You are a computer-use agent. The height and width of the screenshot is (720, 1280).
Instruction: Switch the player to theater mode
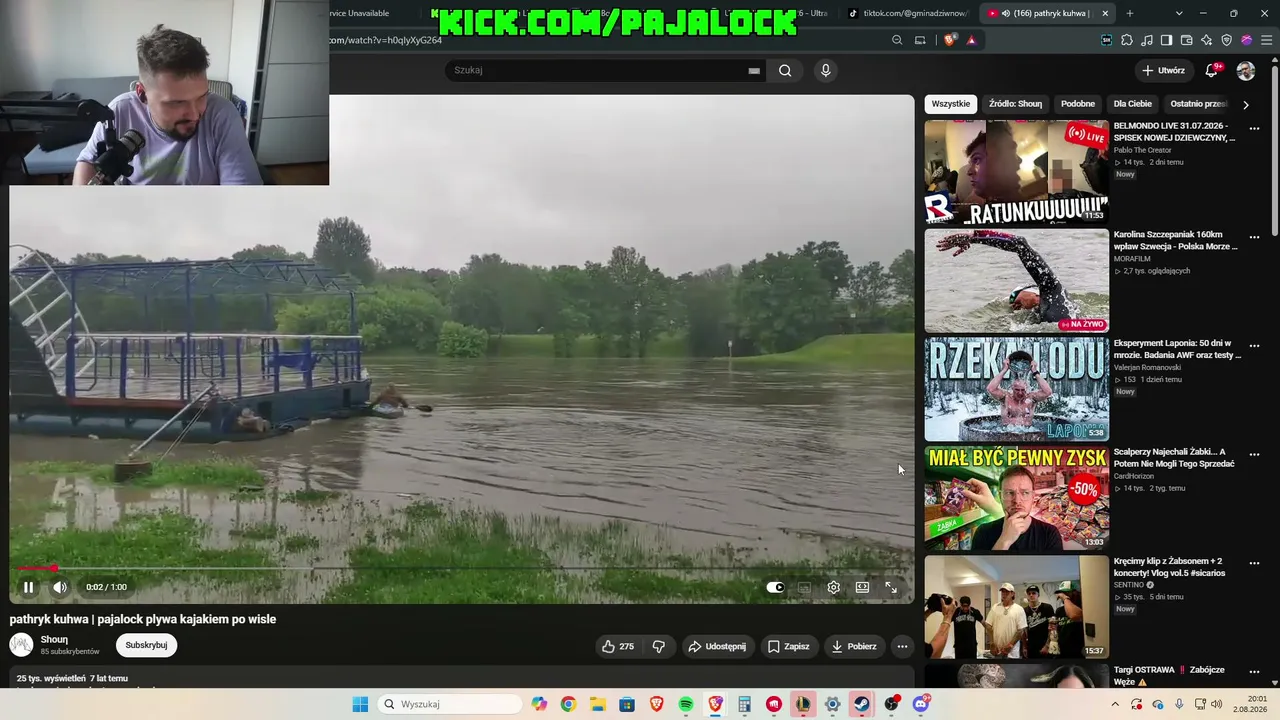coord(862,587)
